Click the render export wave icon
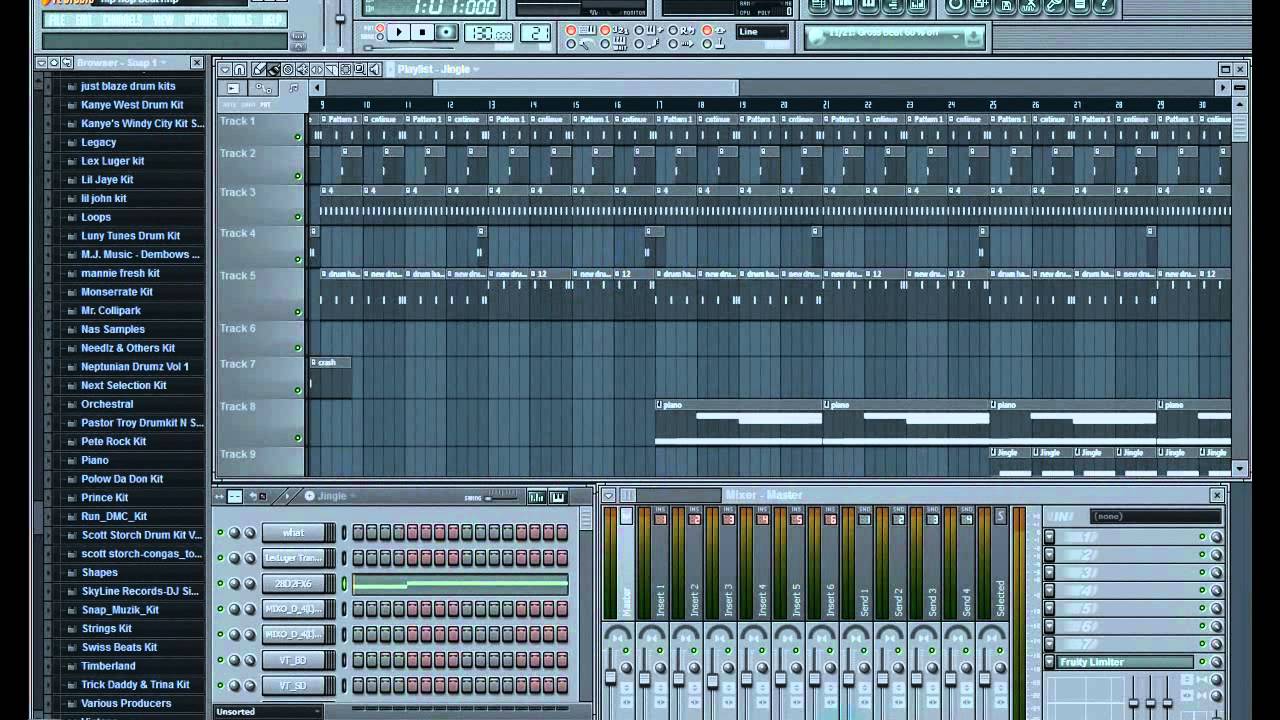The height and width of the screenshot is (720, 1280). coord(1030,5)
